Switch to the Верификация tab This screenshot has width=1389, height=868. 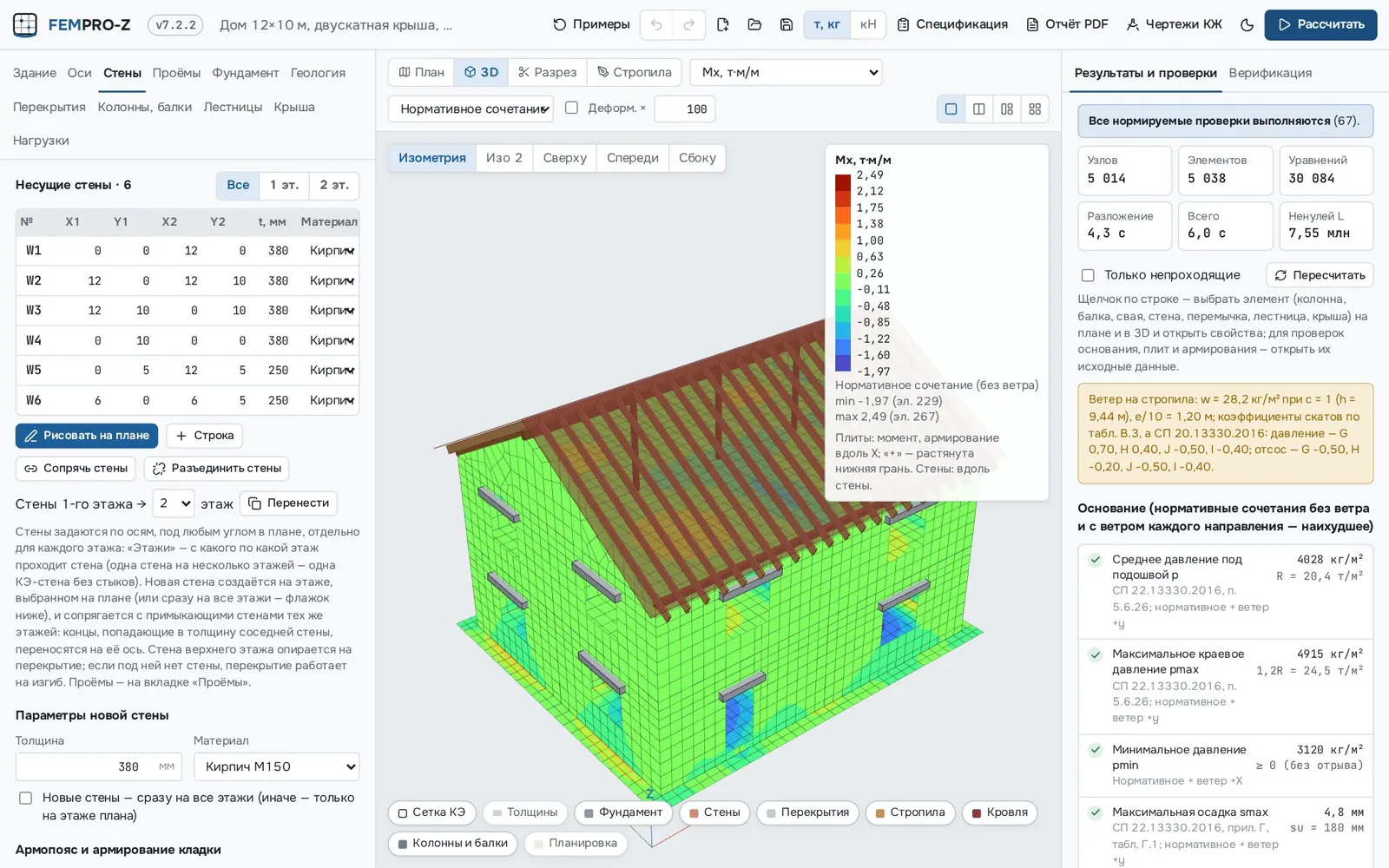1270,73
